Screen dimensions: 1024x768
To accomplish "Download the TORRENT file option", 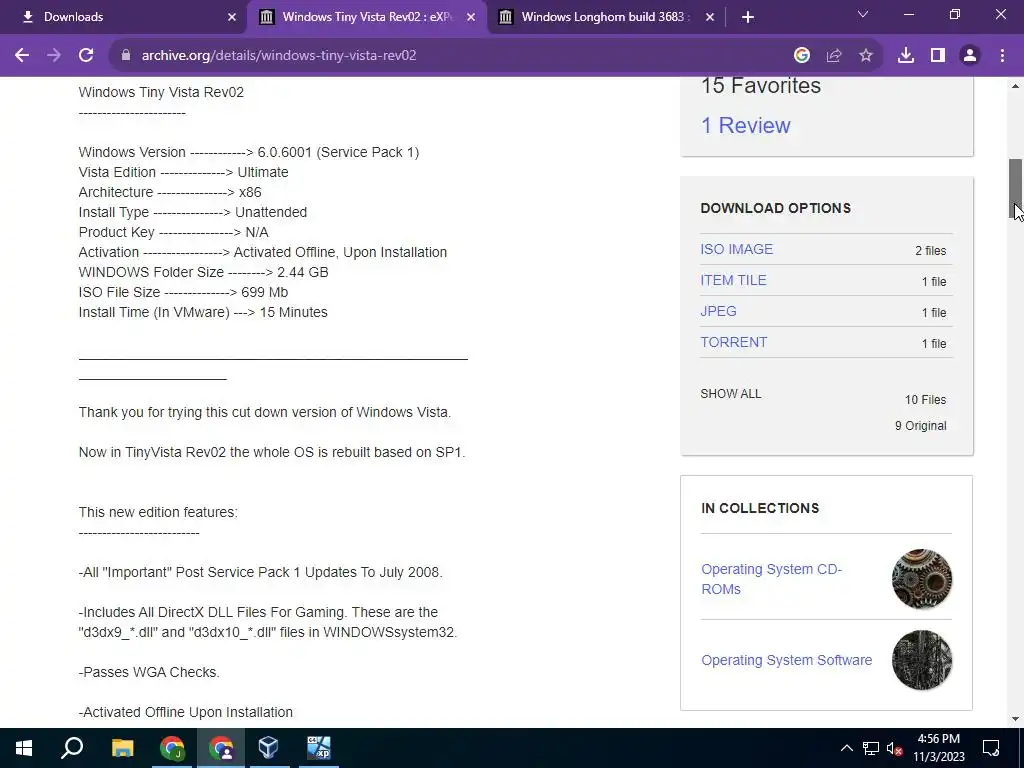I will coord(734,342).
